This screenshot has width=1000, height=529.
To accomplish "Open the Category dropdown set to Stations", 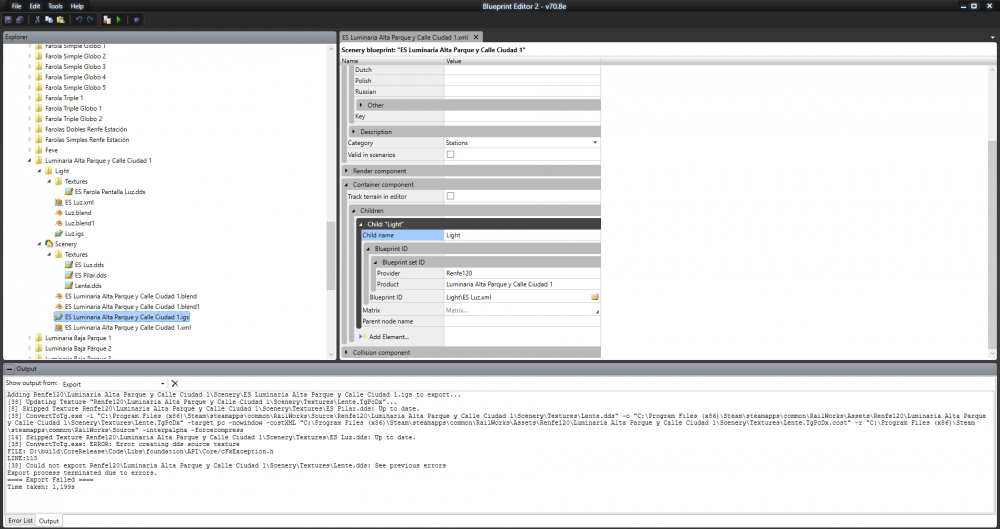I will click(x=521, y=143).
